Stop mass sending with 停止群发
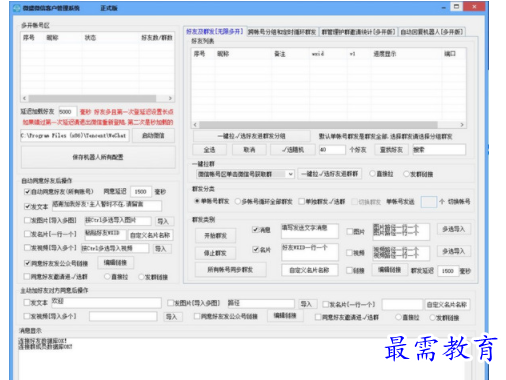The image size is (506, 380). [x=215, y=253]
